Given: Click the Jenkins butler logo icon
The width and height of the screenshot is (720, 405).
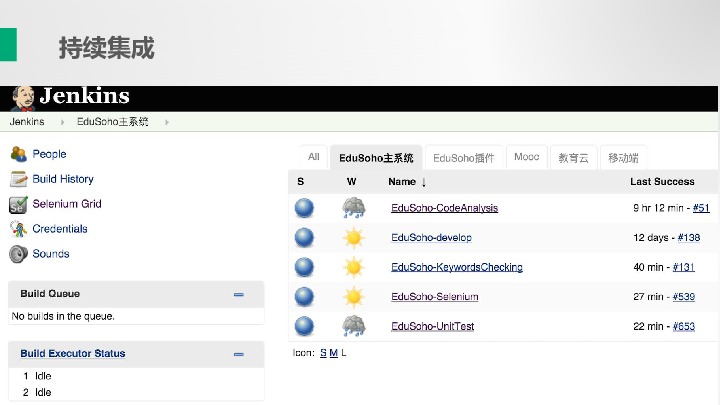Looking at the screenshot, I should pyautogui.click(x=23, y=98).
